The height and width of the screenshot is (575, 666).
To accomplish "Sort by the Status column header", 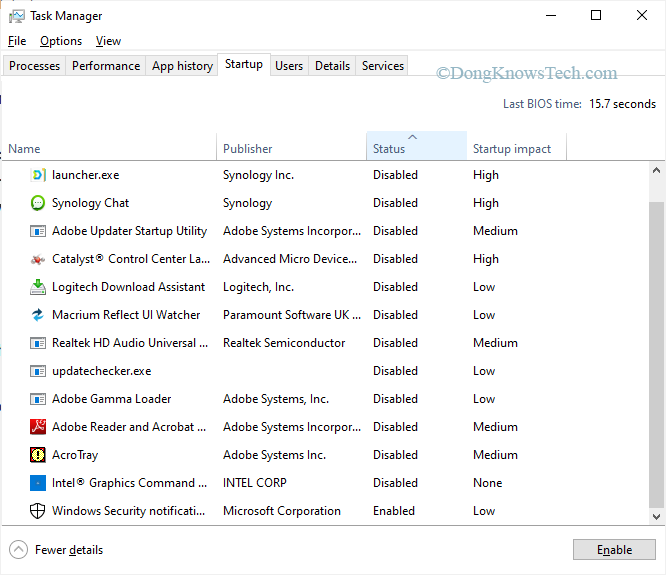I will pos(417,147).
